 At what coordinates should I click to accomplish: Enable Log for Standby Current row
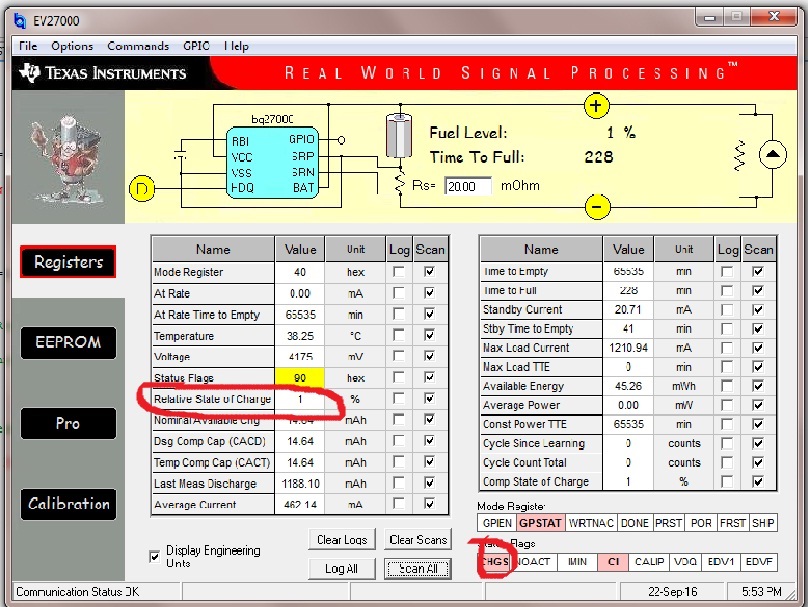727,310
